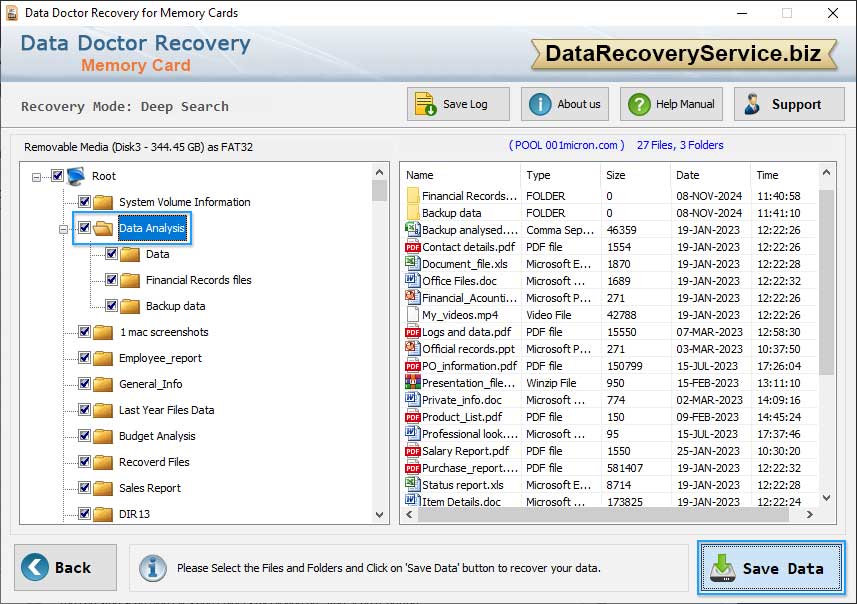Click the info icon in status message bar
Viewport: 857px width, 604px height.
tap(153, 568)
